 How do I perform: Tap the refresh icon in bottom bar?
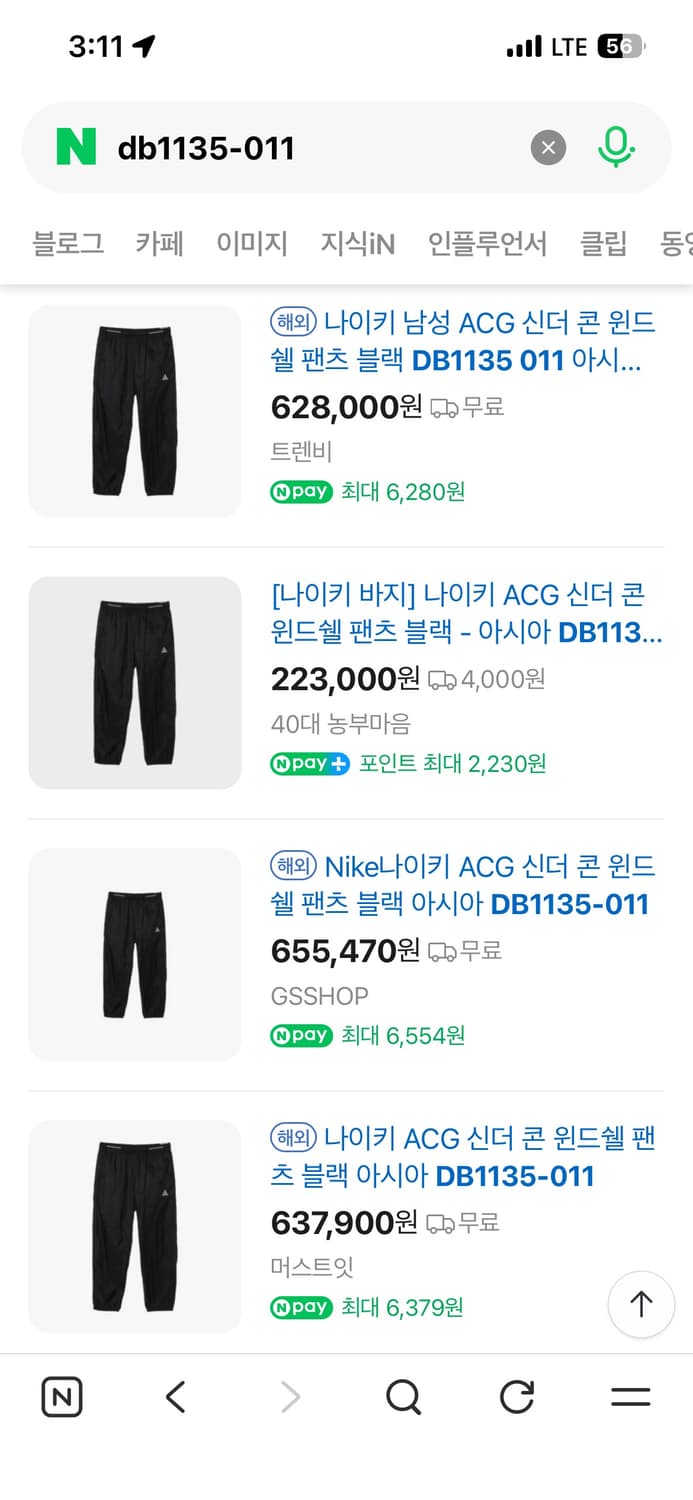[x=515, y=1397]
